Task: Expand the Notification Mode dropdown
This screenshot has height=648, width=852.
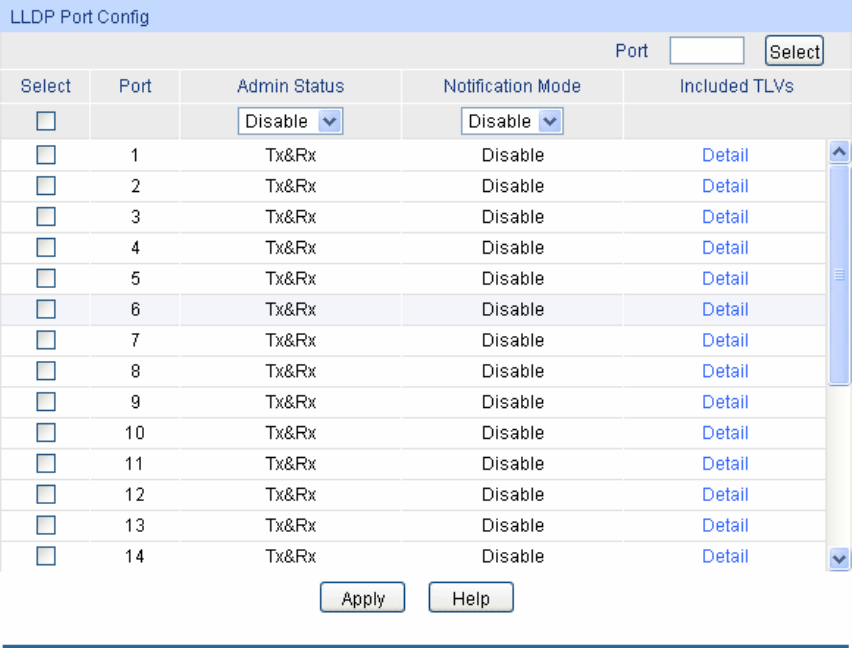Action: point(512,121)
